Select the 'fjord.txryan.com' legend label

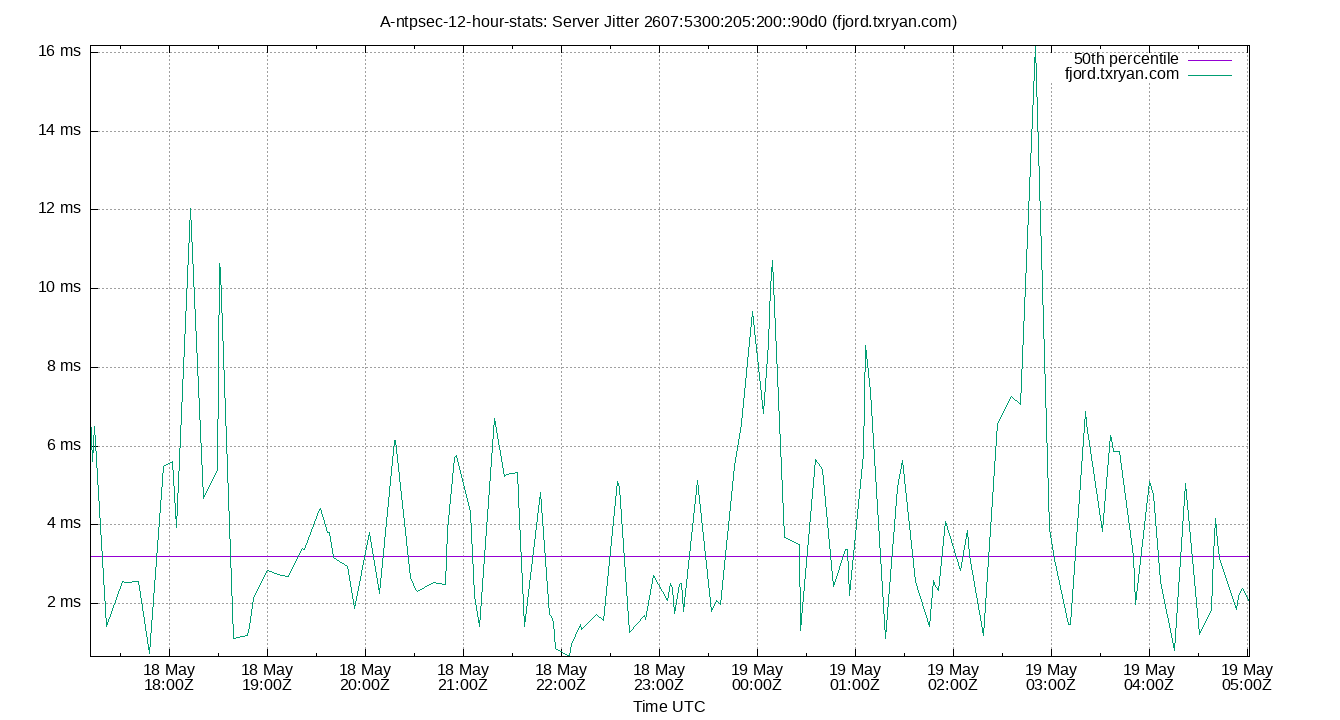[x=1122, y=74]
